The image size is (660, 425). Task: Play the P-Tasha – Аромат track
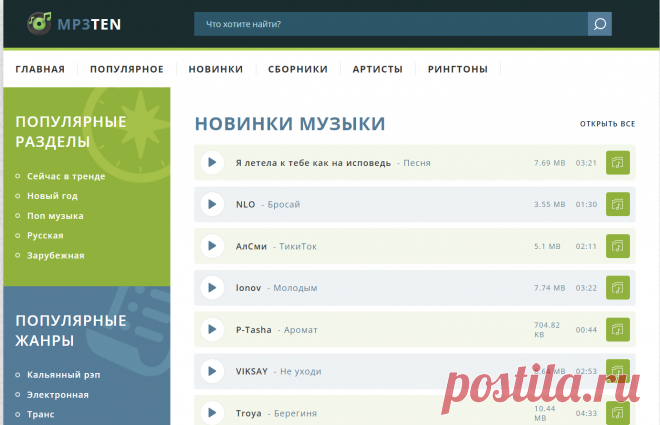(211, 329)
